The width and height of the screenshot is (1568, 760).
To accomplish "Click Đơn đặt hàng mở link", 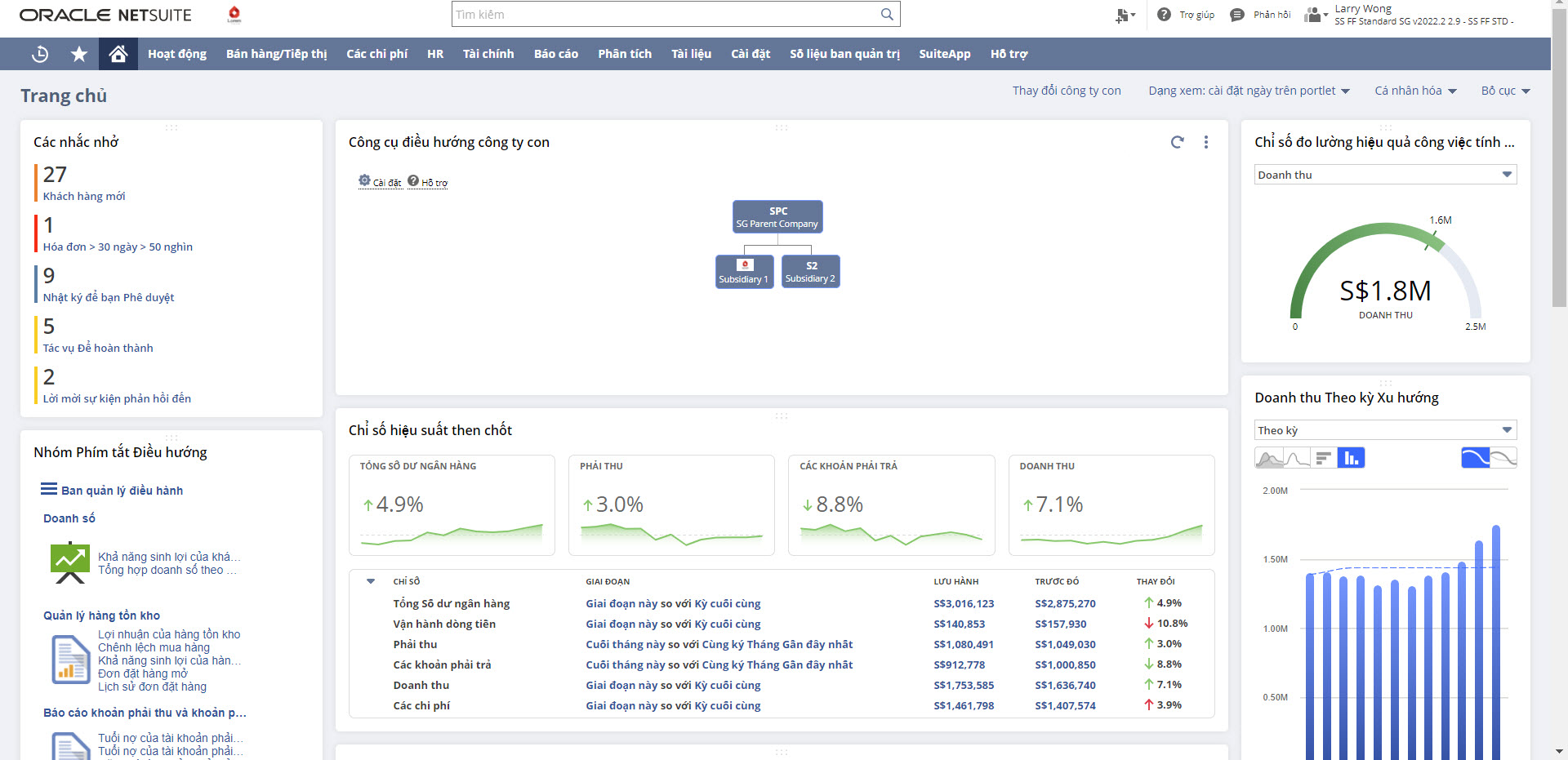I will 143,673.
